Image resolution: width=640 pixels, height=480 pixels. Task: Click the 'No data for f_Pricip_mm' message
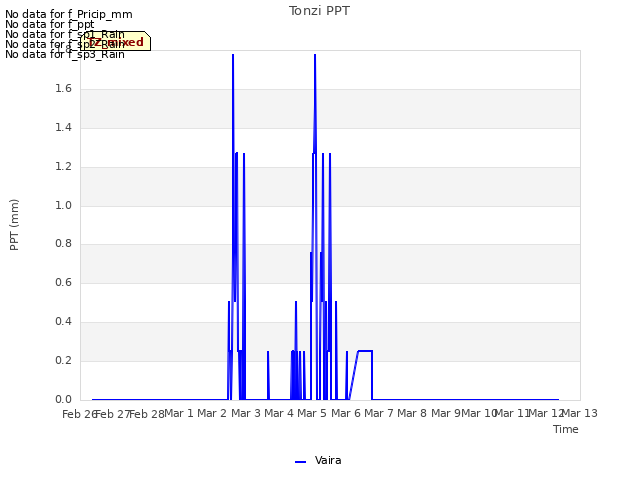69,14
